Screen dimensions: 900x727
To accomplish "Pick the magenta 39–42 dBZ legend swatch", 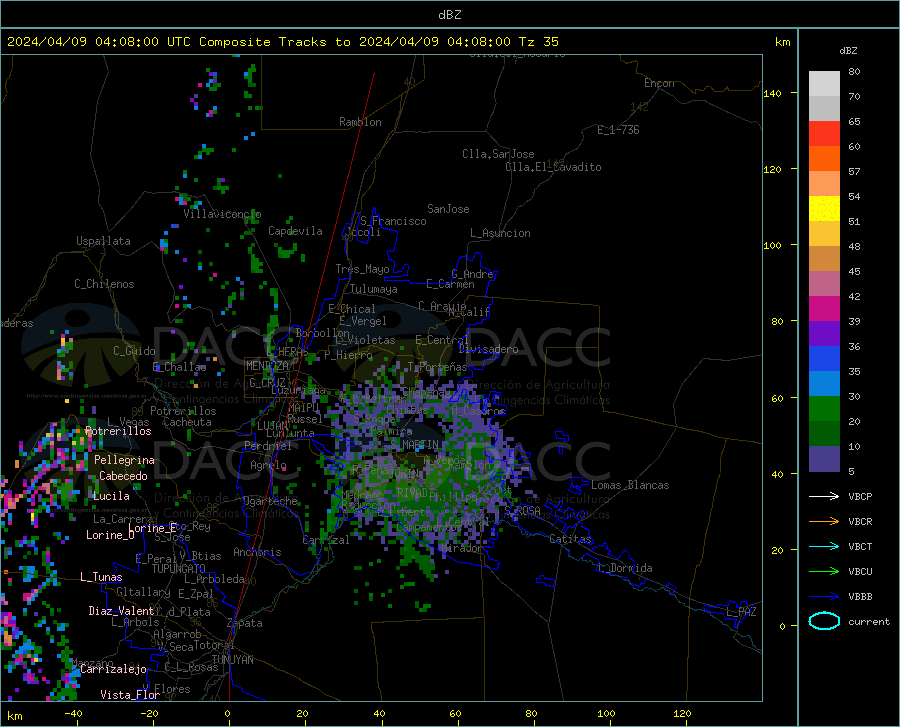I will [824, 309].
